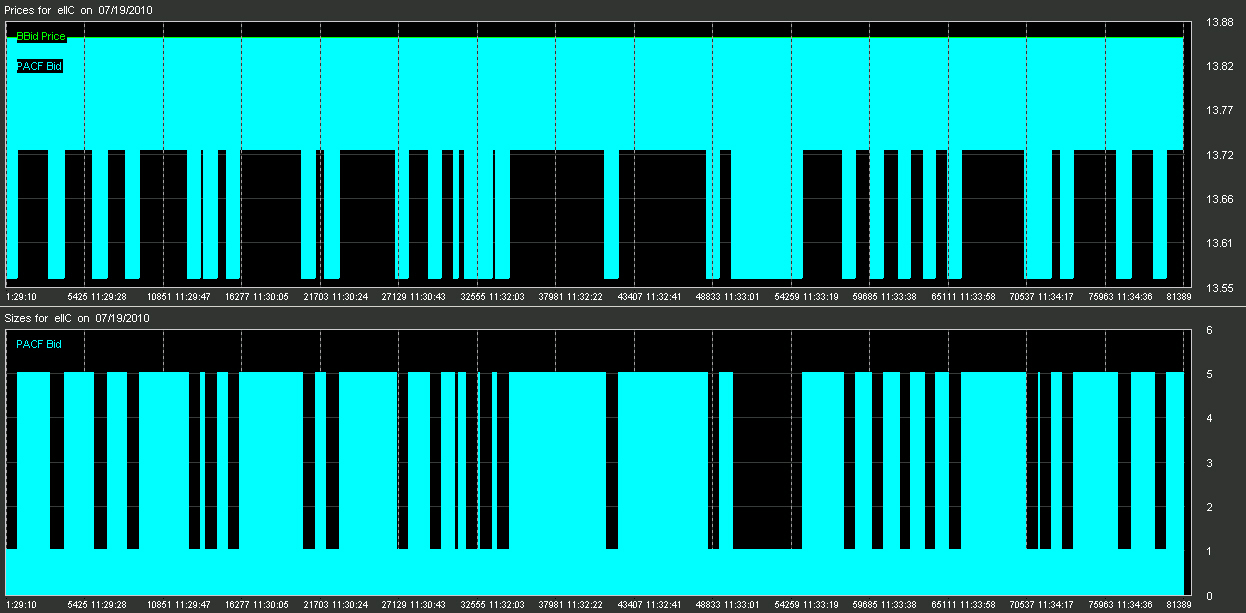
Task: Click "70537 11:34:17" label under Sizes chart
Action: (1042, 605)
